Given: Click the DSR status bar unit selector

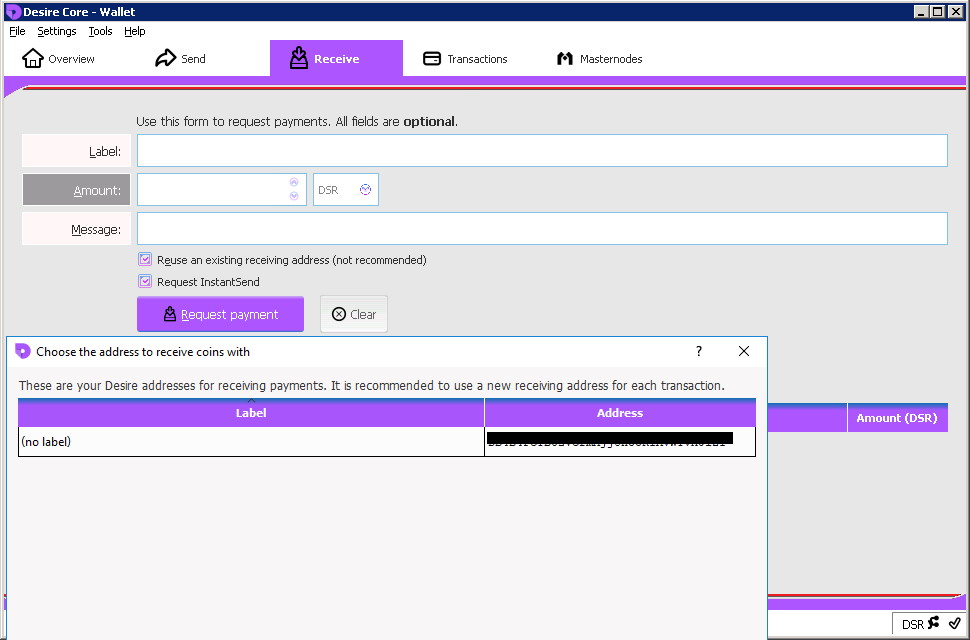Looking at the screenshot, I should tap(912, 624).
